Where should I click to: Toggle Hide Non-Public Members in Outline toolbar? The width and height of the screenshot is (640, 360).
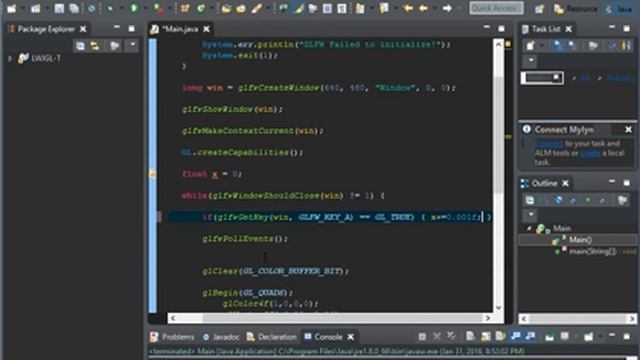588,200
